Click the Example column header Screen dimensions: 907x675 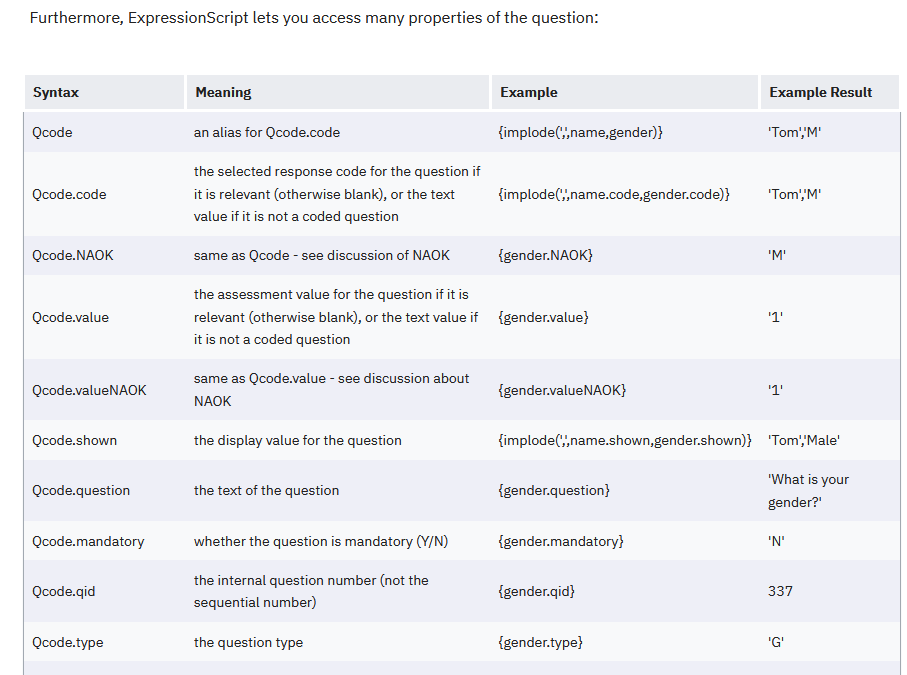pos(625,92)
